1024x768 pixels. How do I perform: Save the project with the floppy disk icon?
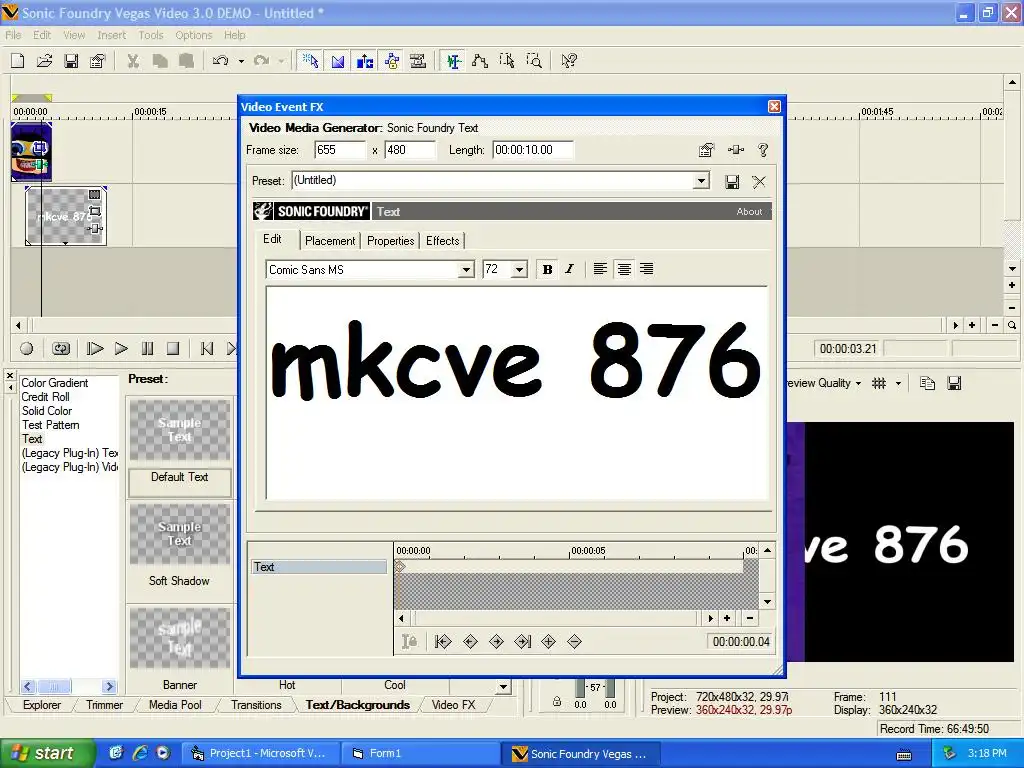tap(71, 61)
